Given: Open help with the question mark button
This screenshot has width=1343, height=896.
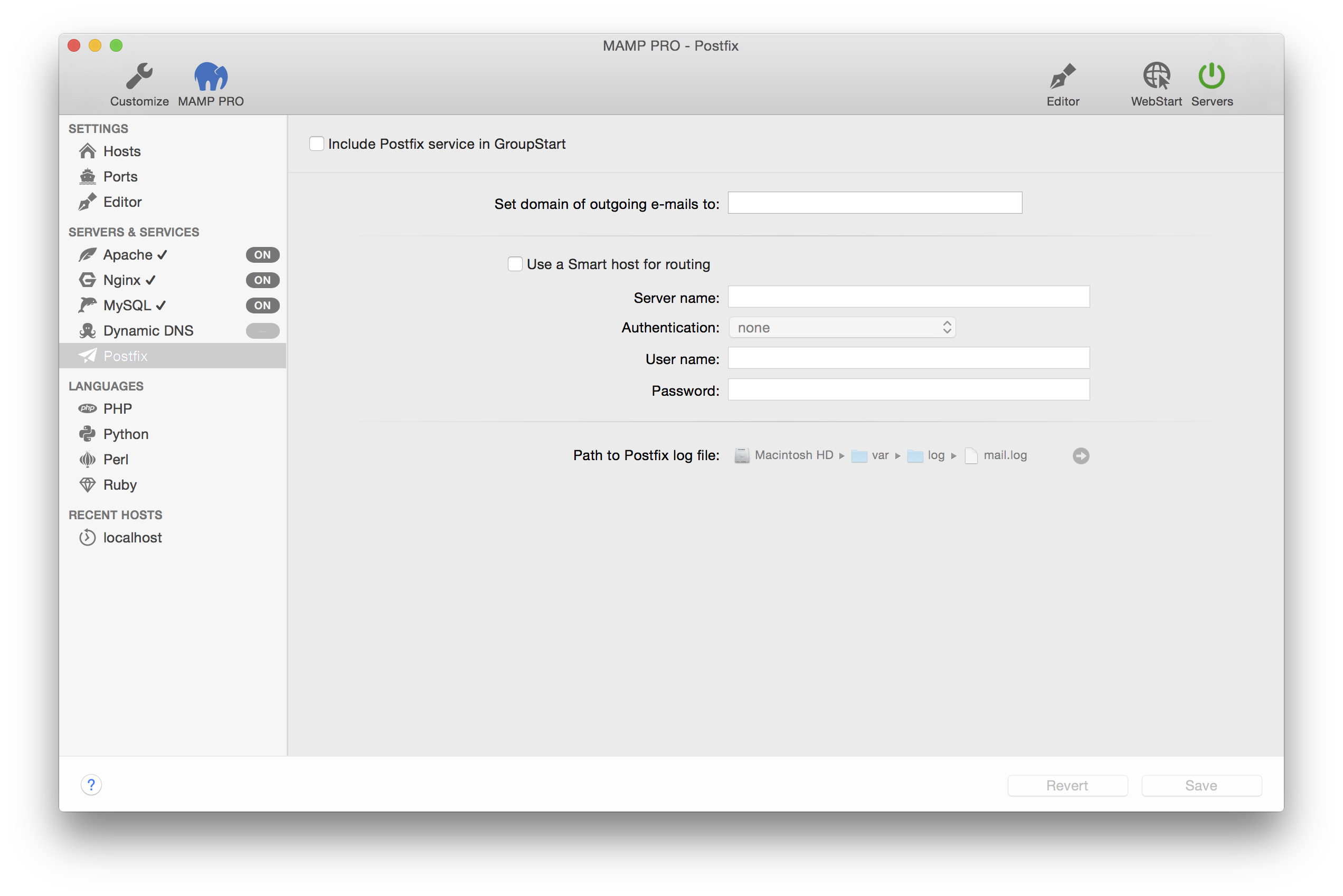Looking at the screenshot, I should pyautogui.click(x=91, y=785).
